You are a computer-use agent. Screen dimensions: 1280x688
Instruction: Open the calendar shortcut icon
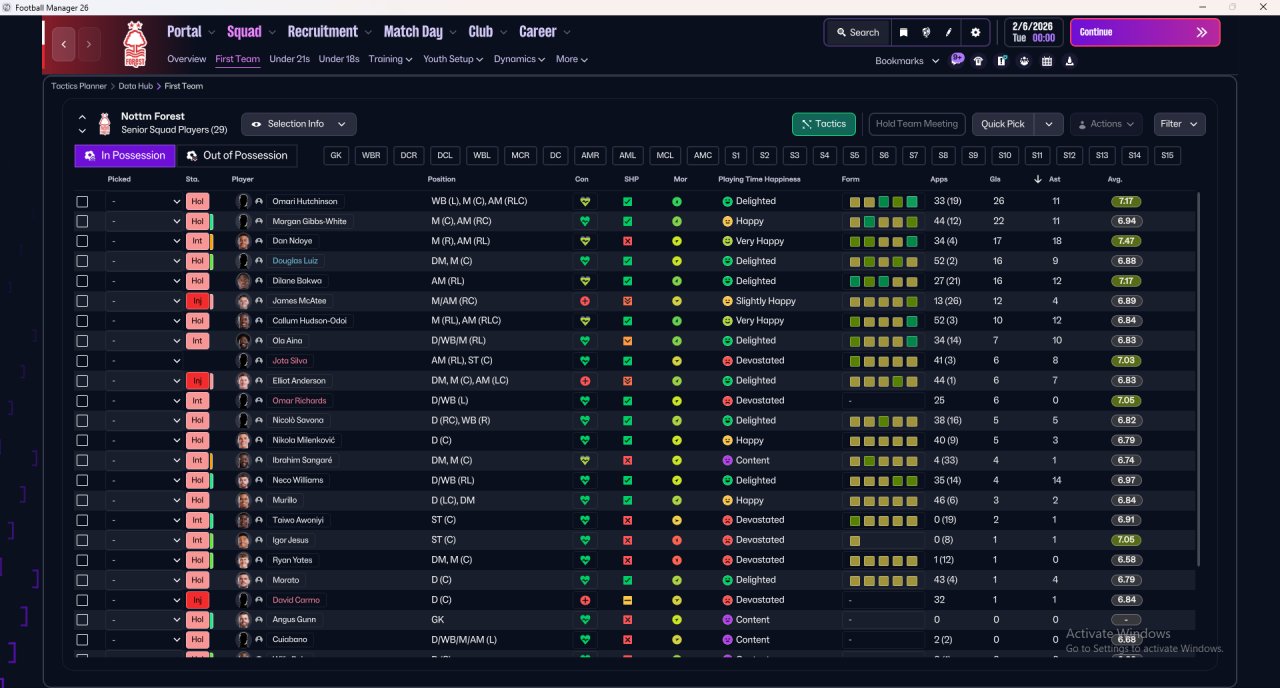[x=1047, y=61]
